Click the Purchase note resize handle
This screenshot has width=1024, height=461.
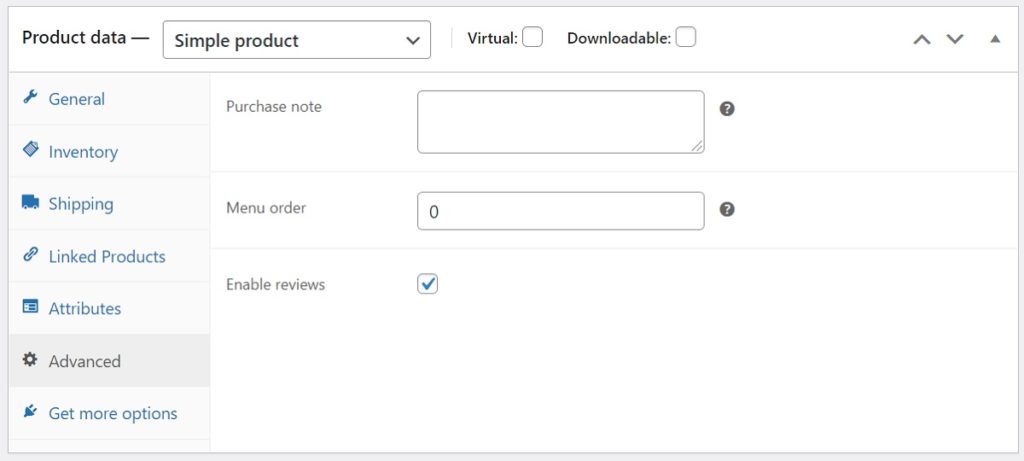click(697, 147)
